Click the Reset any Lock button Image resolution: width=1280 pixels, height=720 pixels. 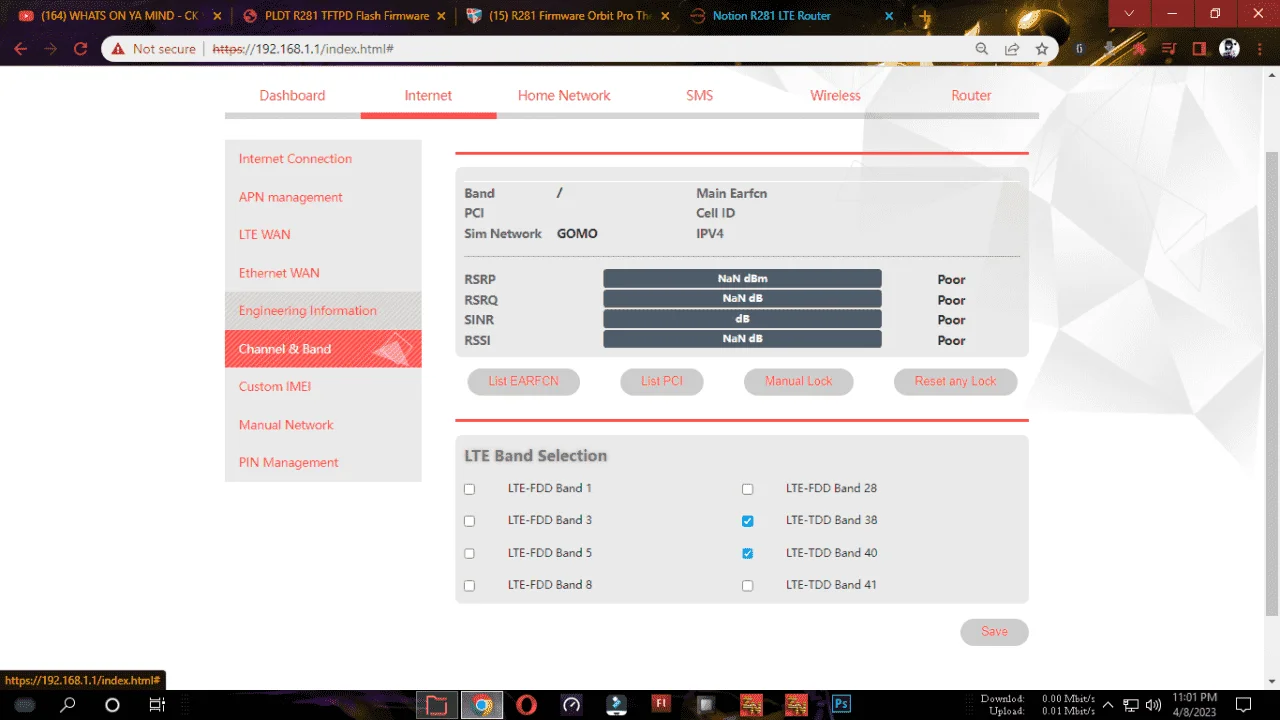coord(955,381)
